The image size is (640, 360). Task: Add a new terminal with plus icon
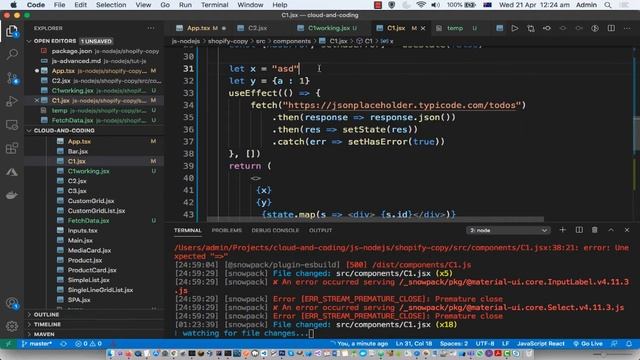pos(562,230)
